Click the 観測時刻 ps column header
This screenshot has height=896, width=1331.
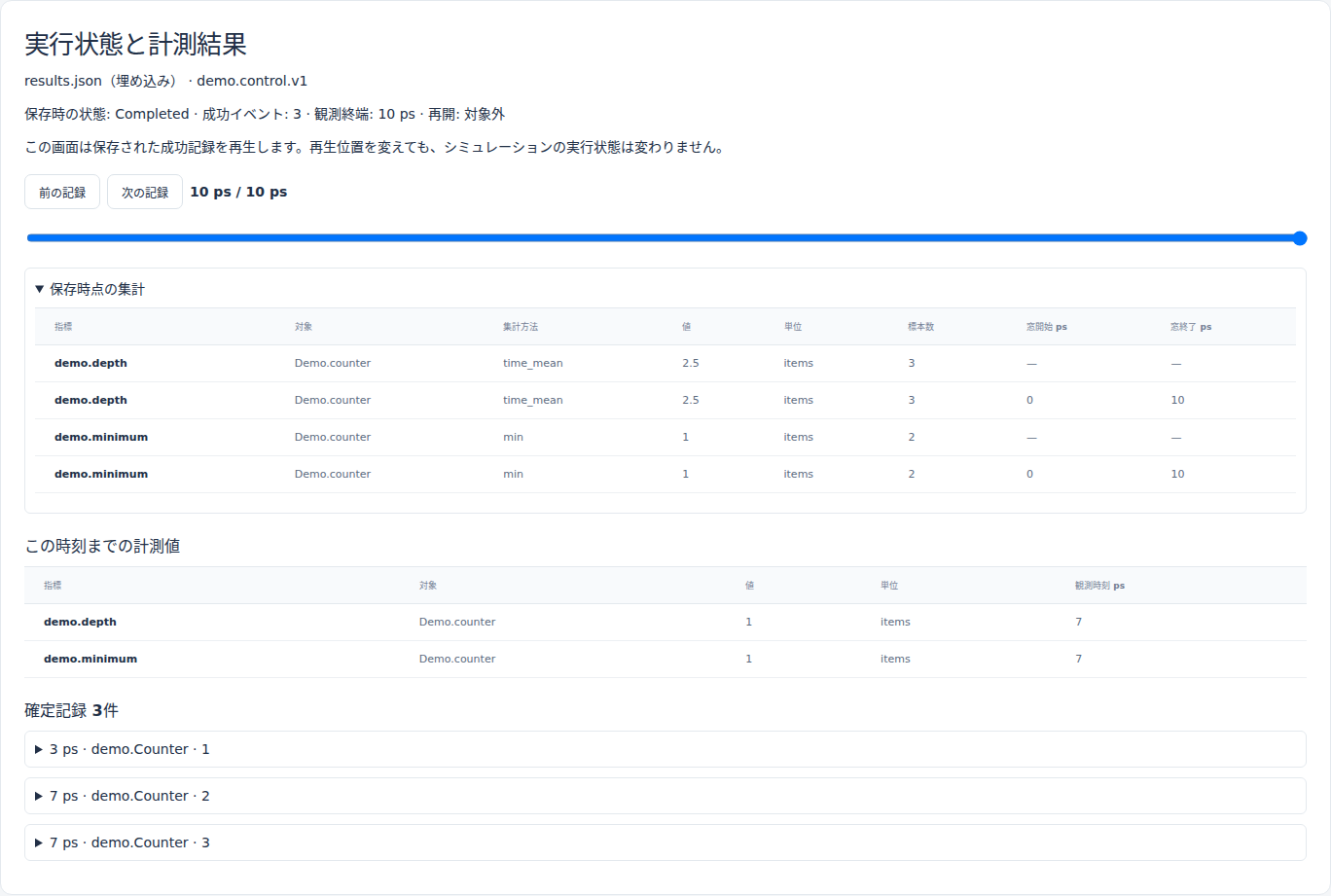(1099, 586)
